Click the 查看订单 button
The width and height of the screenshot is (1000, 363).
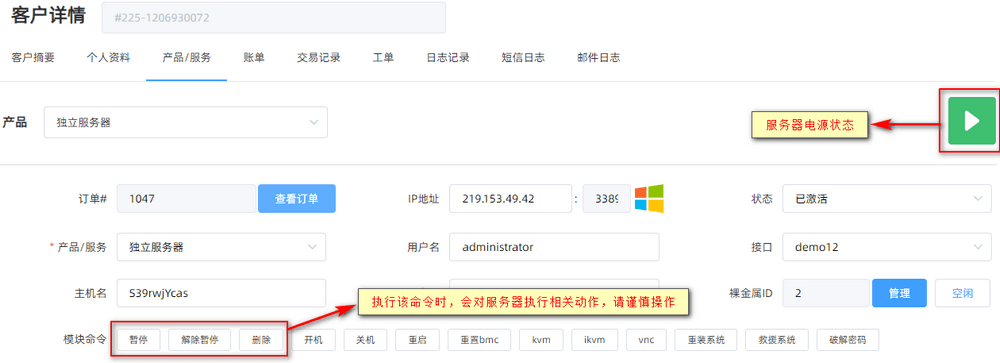(297, 199)
